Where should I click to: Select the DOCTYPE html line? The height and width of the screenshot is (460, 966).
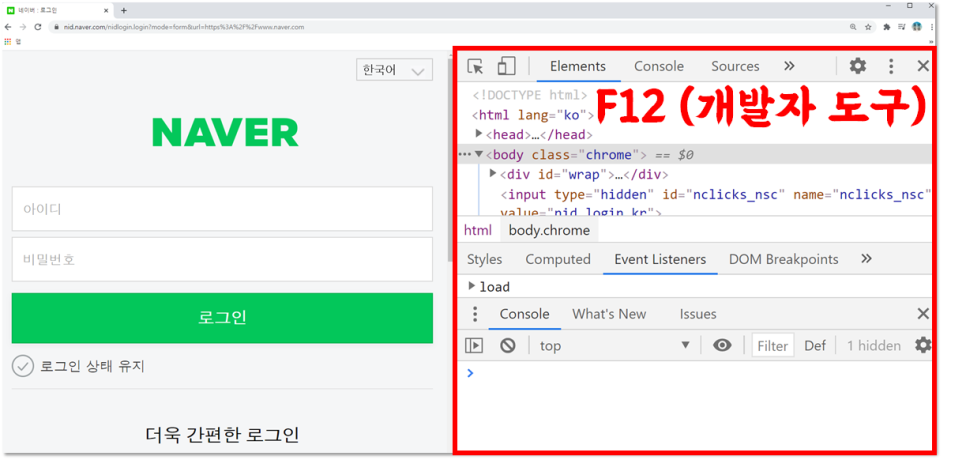tap(530, 95)
